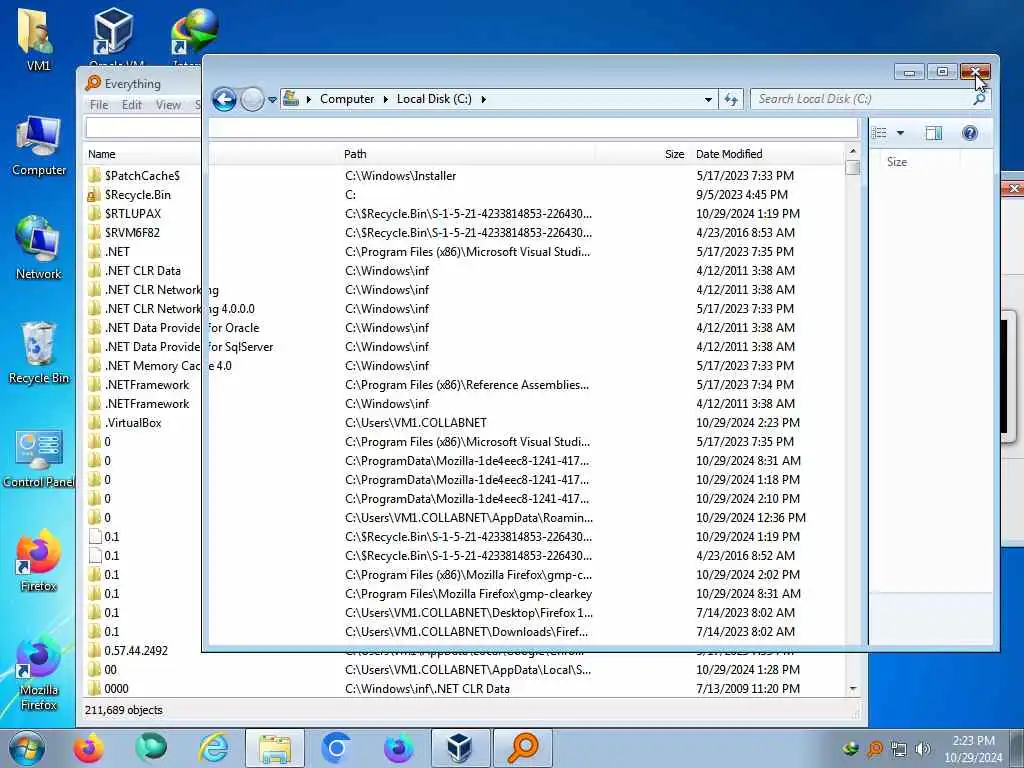1024x768 pixels.
Task: Open recent locations dropdown next to Forward
Action: [x=272, y=99]
